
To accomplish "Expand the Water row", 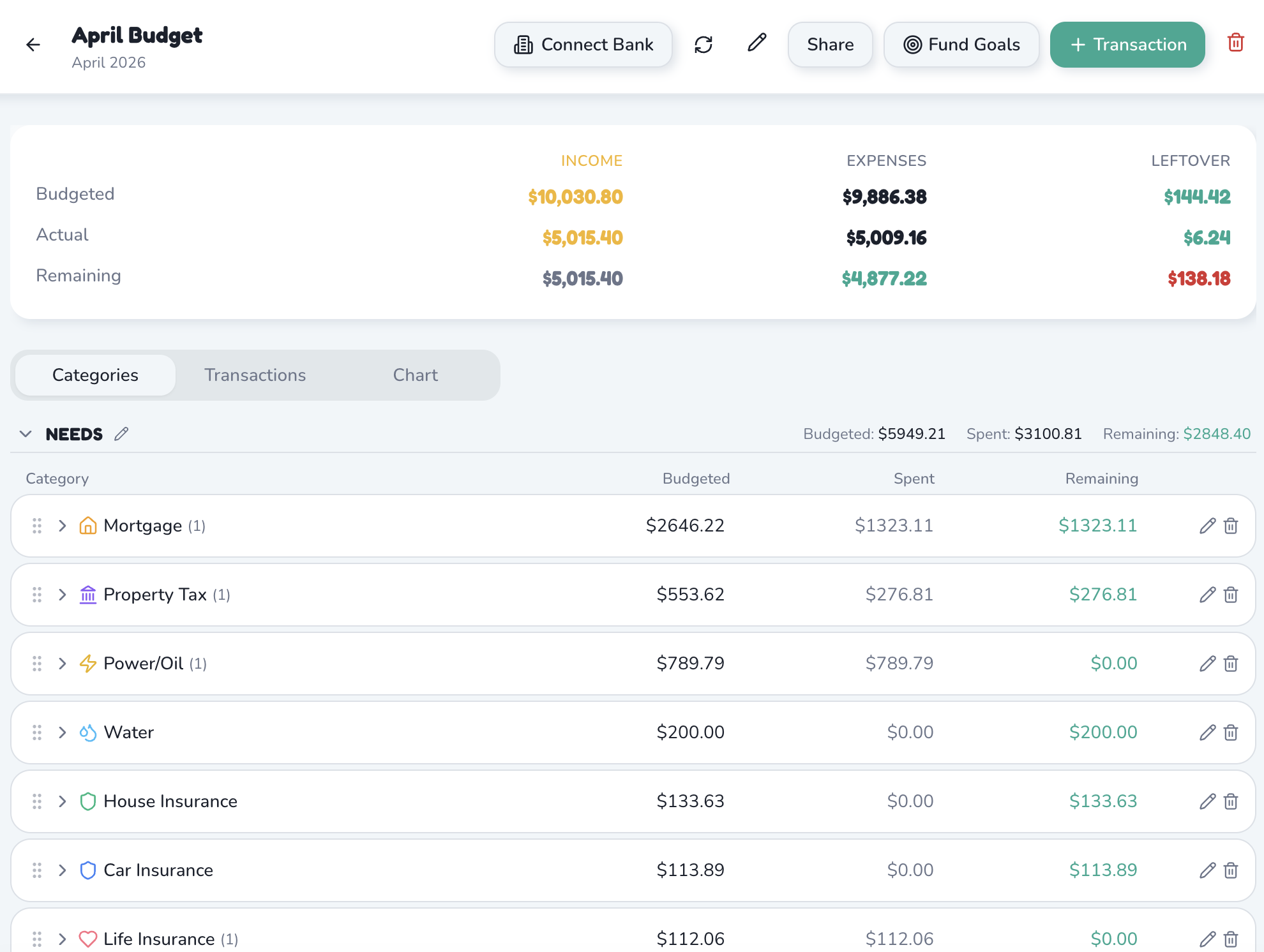I will tap(62, 733).
